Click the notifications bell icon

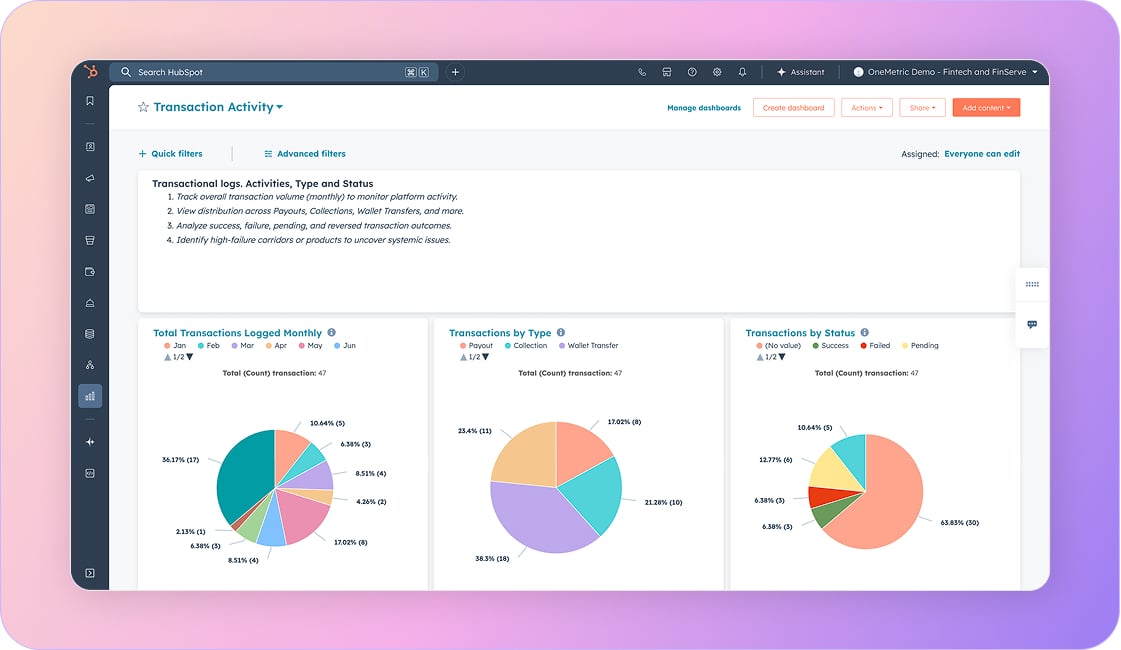click(742, 72)
